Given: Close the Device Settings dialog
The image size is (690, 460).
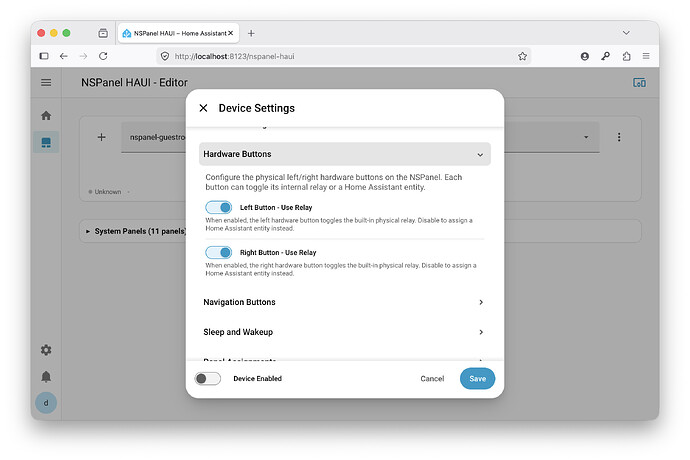Looking at the screenshot, I should click(x=203, y=108).
